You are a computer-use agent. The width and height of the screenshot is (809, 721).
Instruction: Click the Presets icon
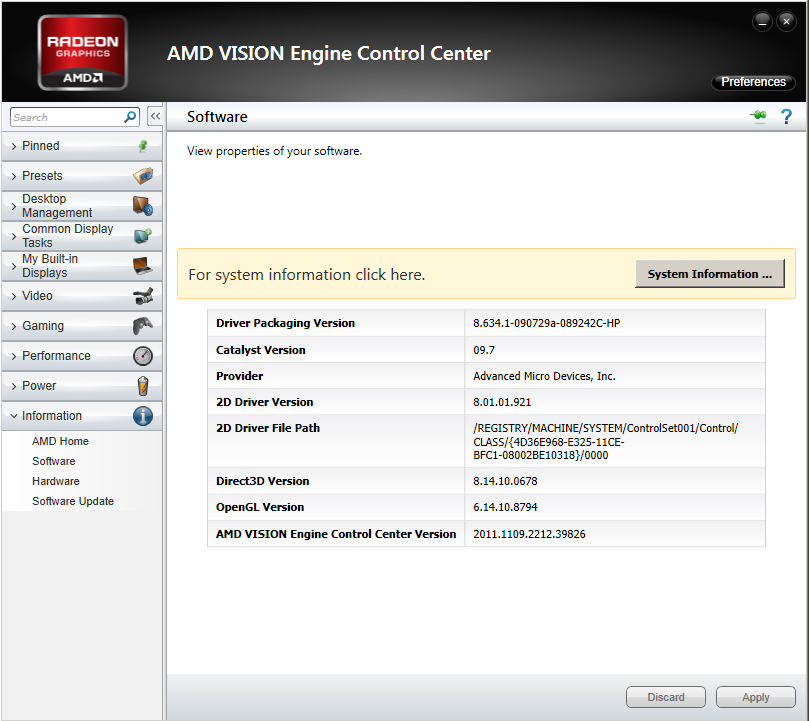click(143, 175)
